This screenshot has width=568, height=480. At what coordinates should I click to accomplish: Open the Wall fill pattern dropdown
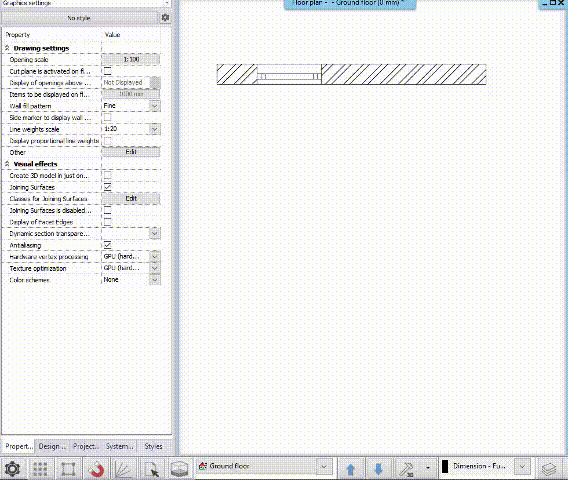coord(155,106)
